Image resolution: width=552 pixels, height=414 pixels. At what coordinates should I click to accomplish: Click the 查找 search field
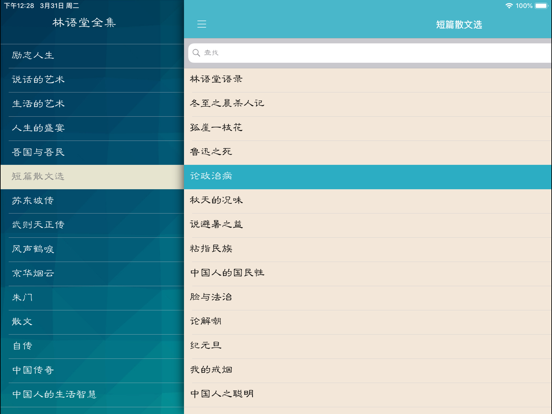coord(369,53)
